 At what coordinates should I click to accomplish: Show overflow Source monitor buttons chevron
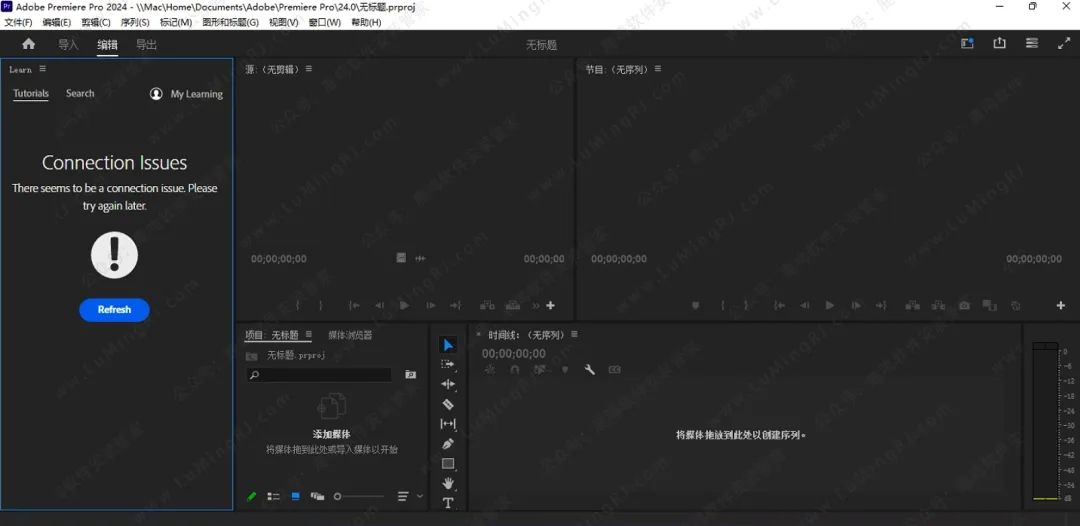click(536, 305)
